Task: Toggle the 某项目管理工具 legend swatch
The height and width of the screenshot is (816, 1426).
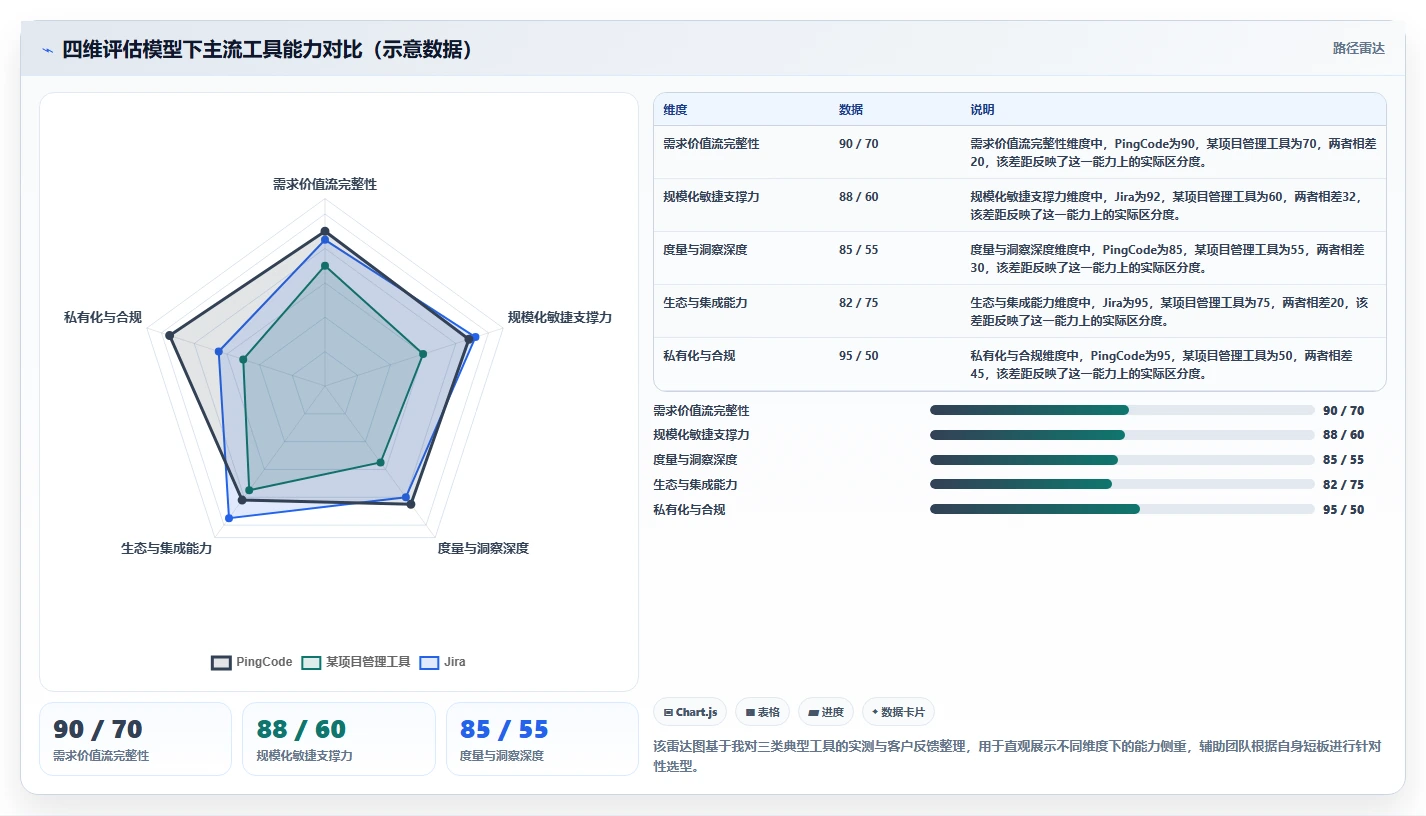Action: coord(311,662)
